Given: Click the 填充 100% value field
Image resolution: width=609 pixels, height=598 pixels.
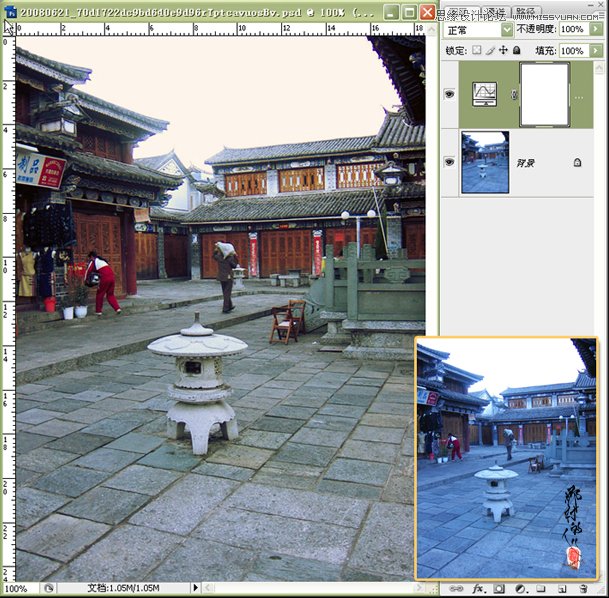Looking at the screenshot, I should coord(574,51).
